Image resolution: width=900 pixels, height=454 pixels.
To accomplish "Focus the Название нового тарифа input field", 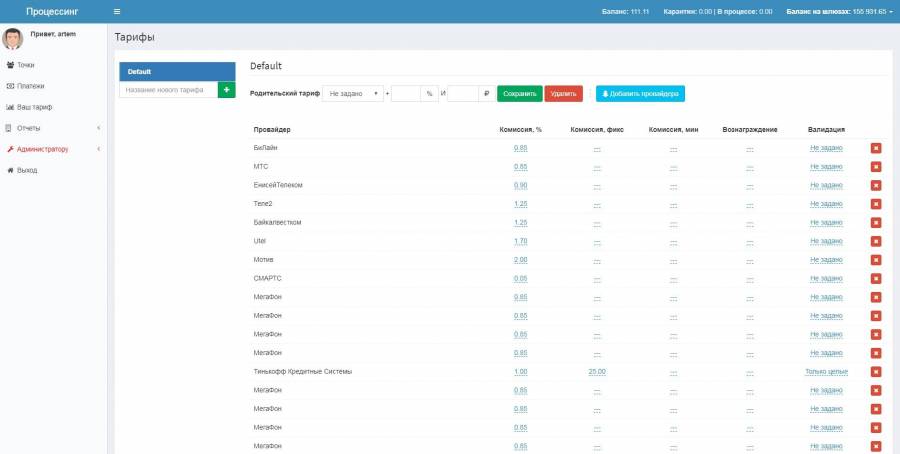I will [168, 90].
